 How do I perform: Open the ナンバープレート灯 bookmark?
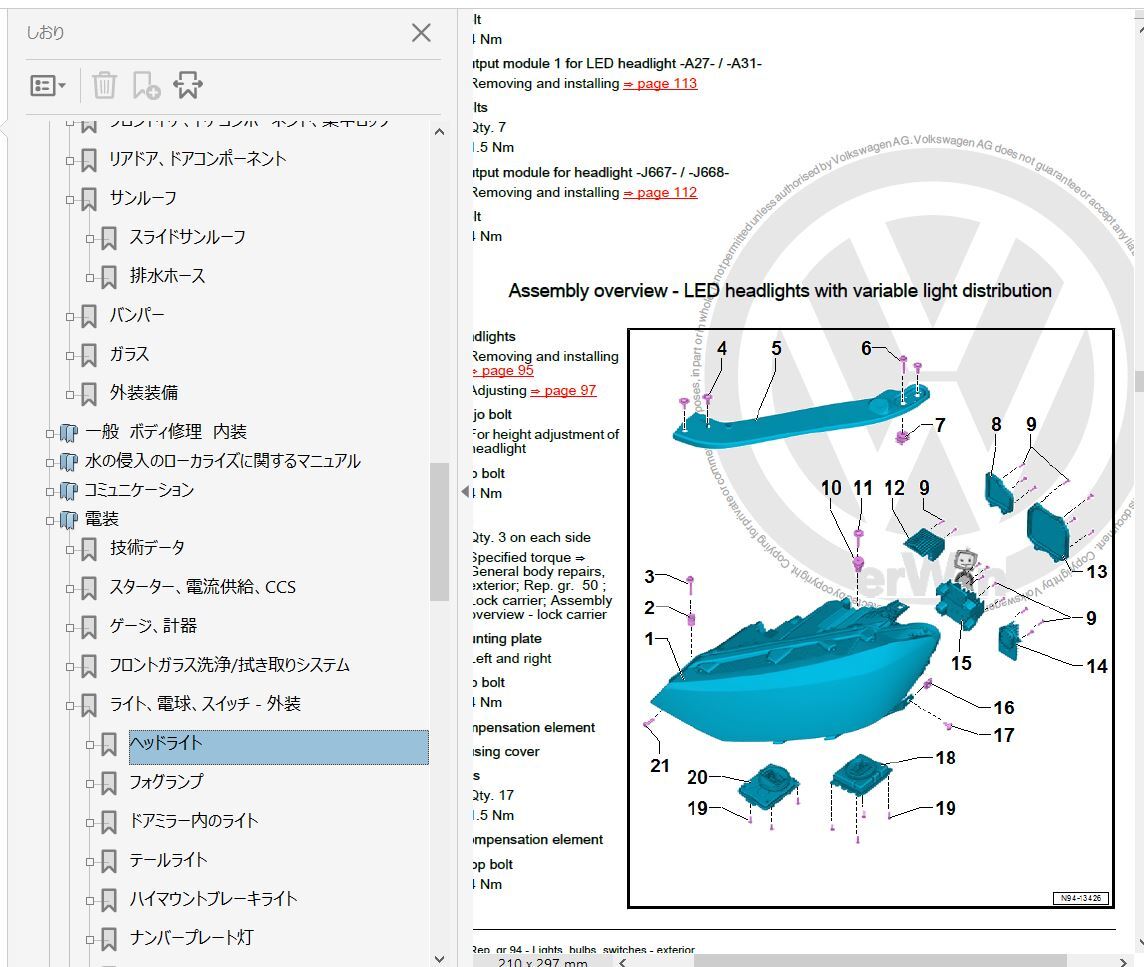191,938
